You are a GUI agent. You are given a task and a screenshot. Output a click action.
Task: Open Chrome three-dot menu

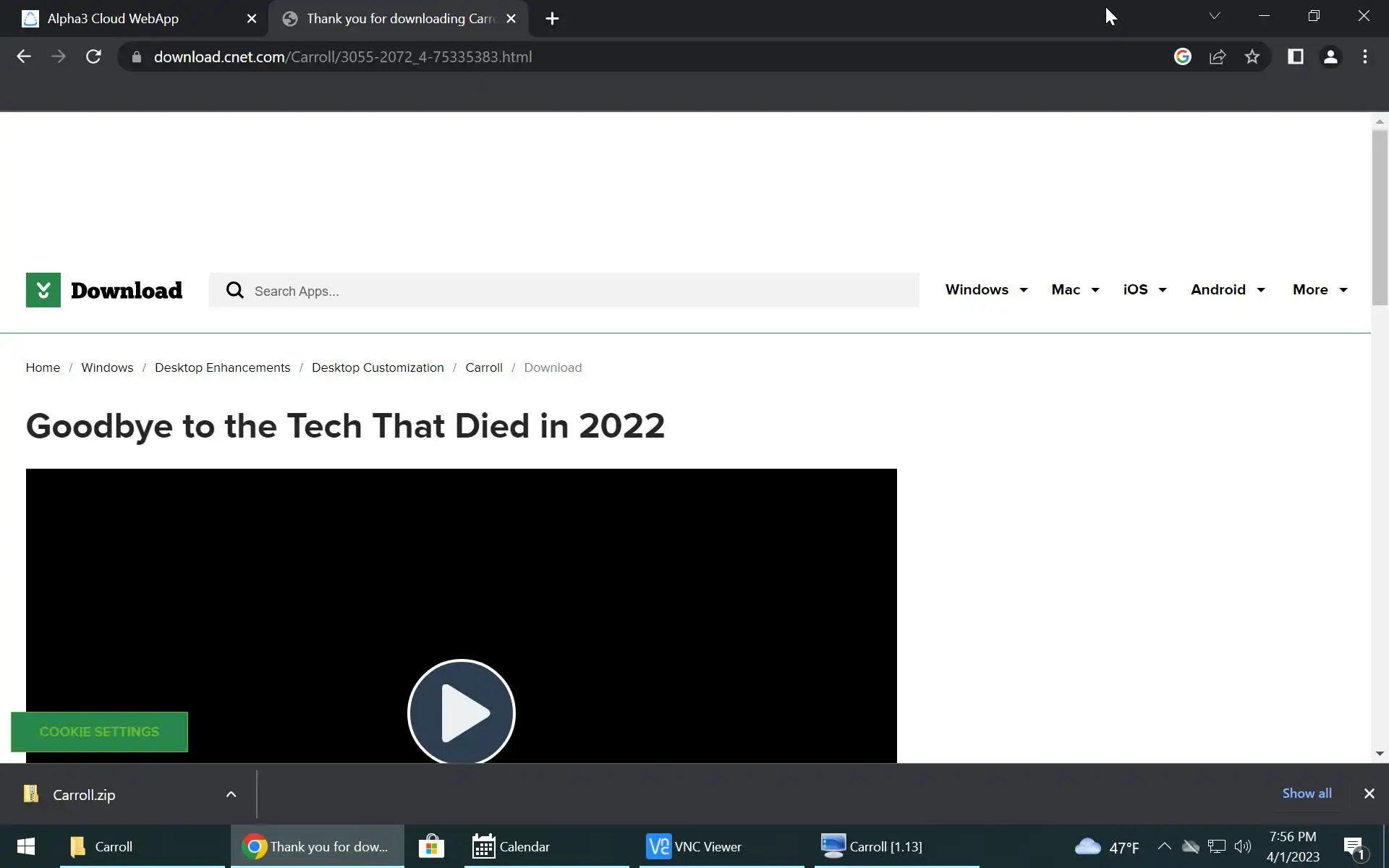click(1364, 56)
